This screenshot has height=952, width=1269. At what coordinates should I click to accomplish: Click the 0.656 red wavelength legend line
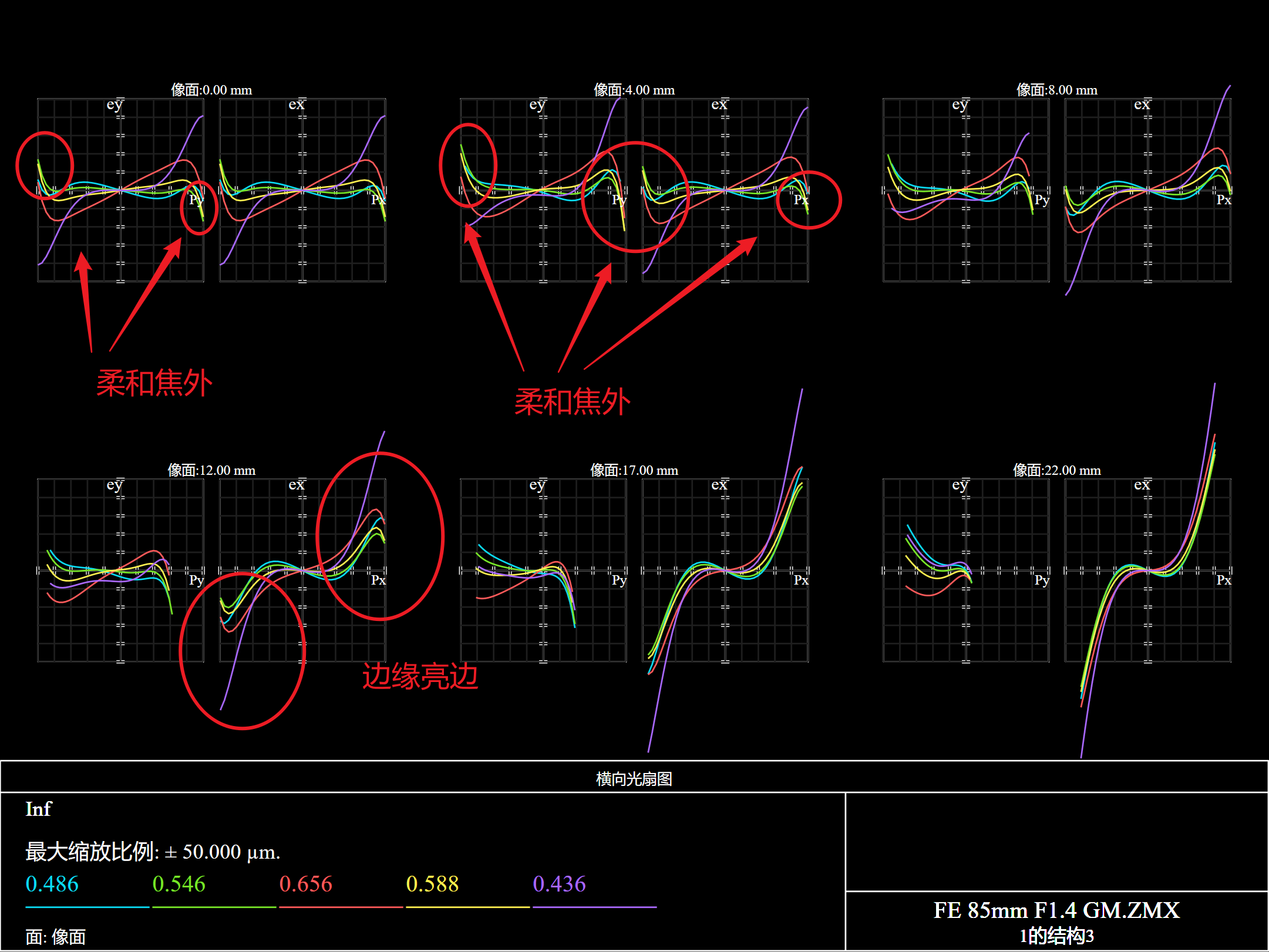pyautogui.click(x=341, y=907)
